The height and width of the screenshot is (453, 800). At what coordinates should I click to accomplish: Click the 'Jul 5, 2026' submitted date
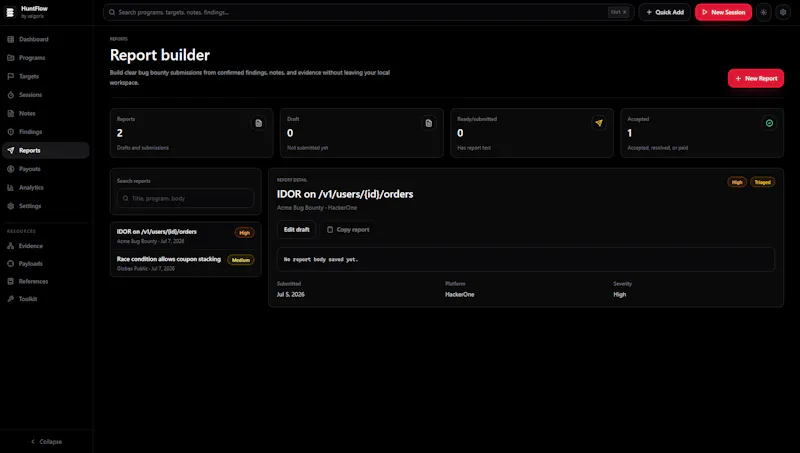tap(291, 294)
